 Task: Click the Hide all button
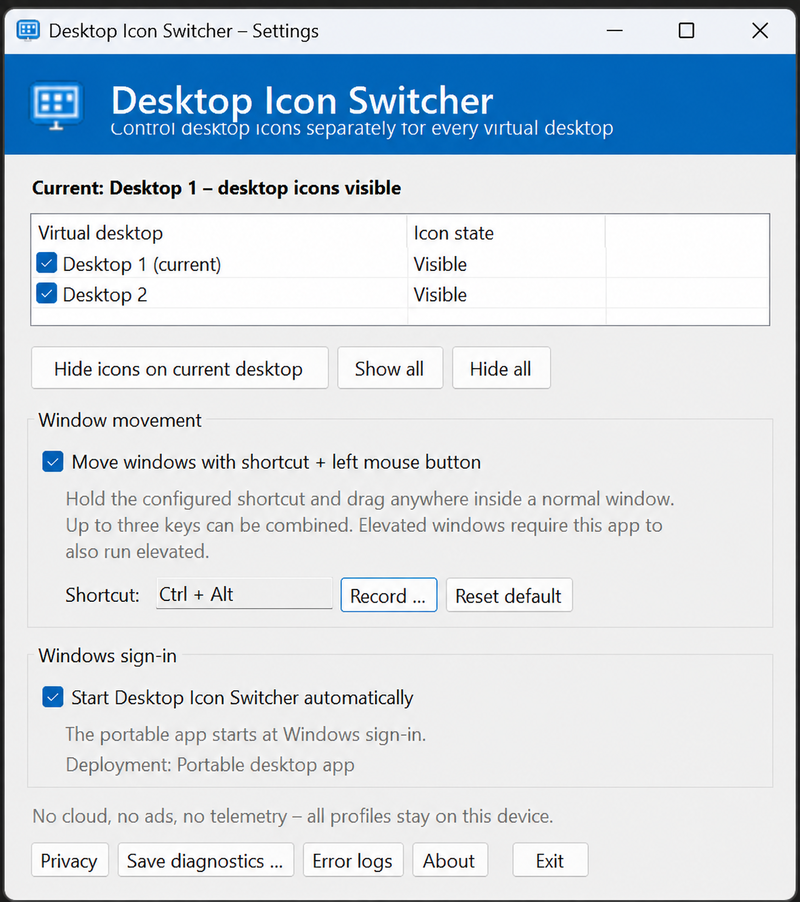[501, 368]
